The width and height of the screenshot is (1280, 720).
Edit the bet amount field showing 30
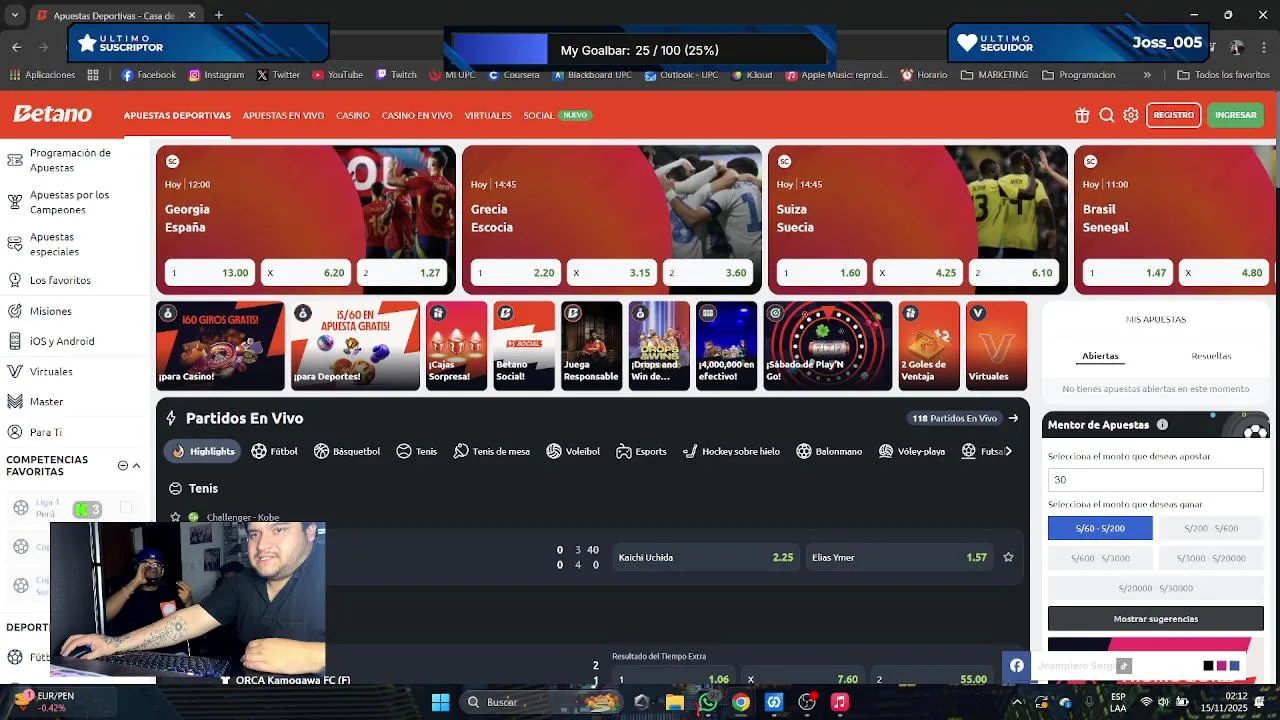(1156, 480)
